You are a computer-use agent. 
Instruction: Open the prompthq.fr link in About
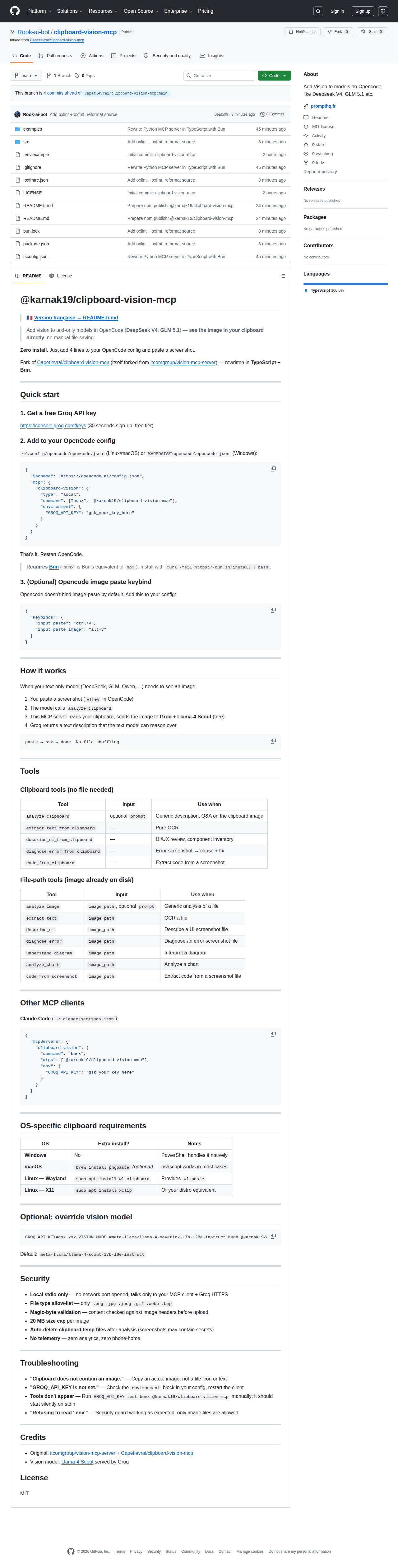click(x=323, y=106)
